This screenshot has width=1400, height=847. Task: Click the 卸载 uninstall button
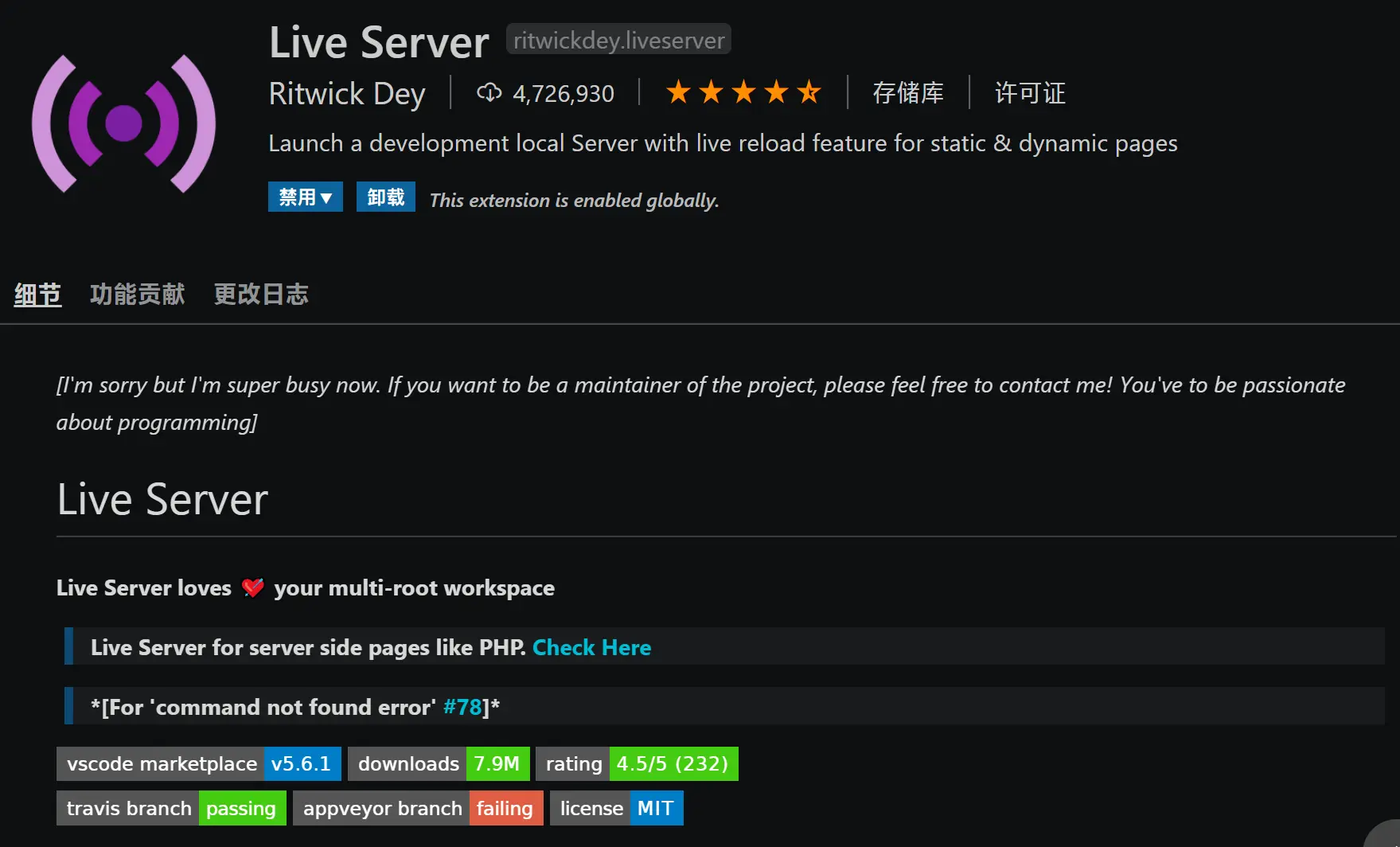[x=386, y=197]
